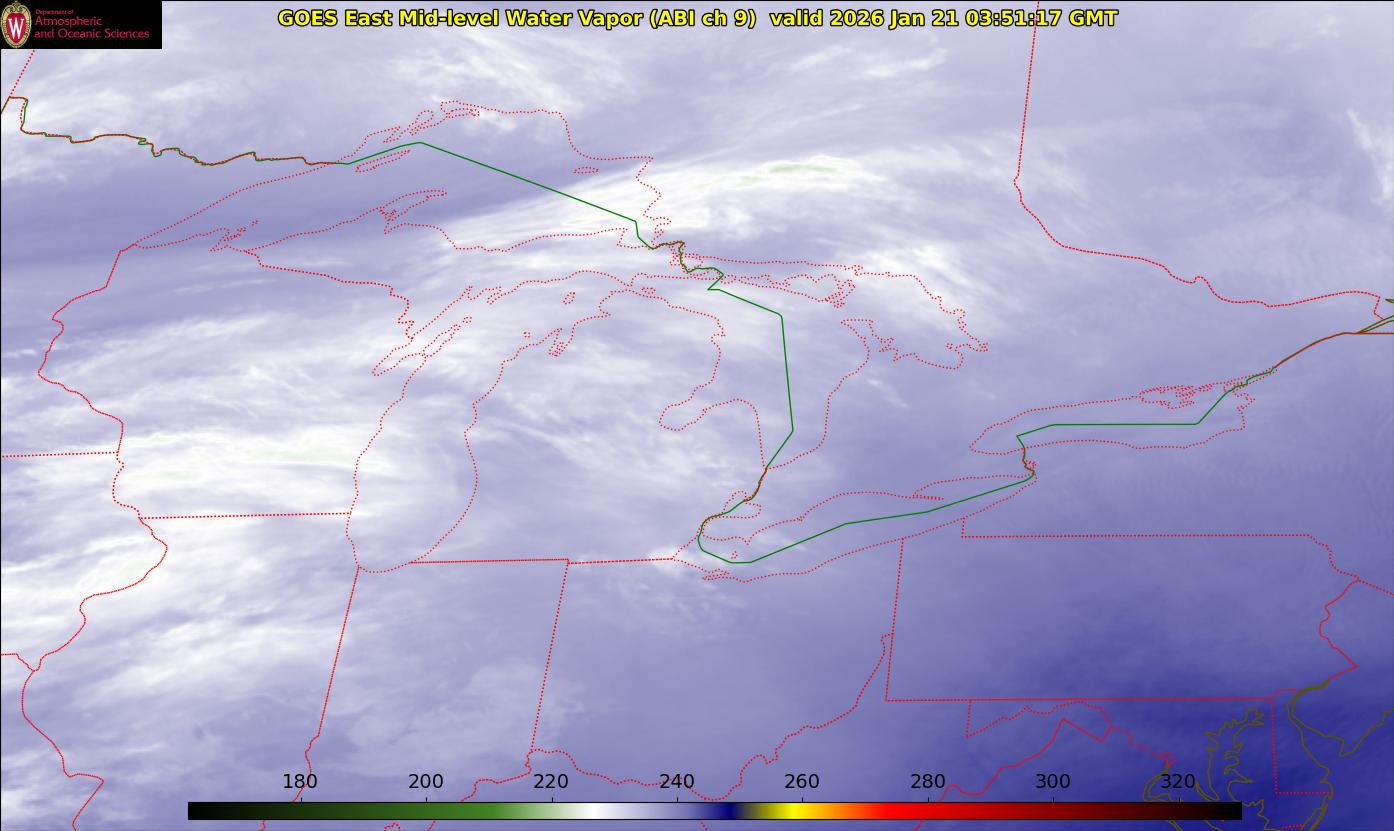
Task: Click the "220" colorbar tick label
Action: (x=551, y=781)
